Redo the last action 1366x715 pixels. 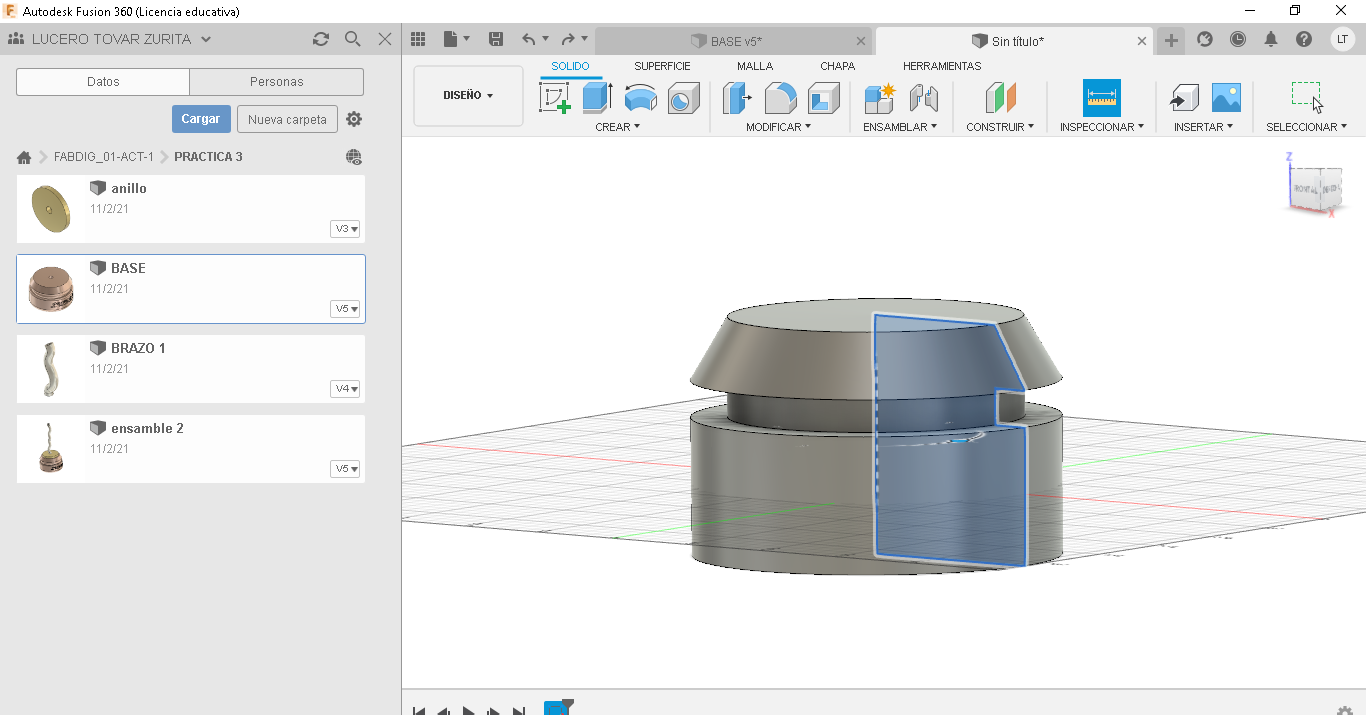569,39
